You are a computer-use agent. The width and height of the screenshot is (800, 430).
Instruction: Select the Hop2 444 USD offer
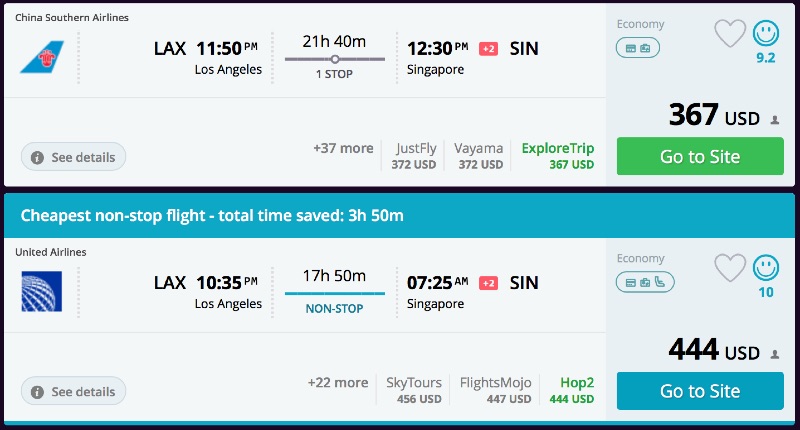(x=571, y=390)
